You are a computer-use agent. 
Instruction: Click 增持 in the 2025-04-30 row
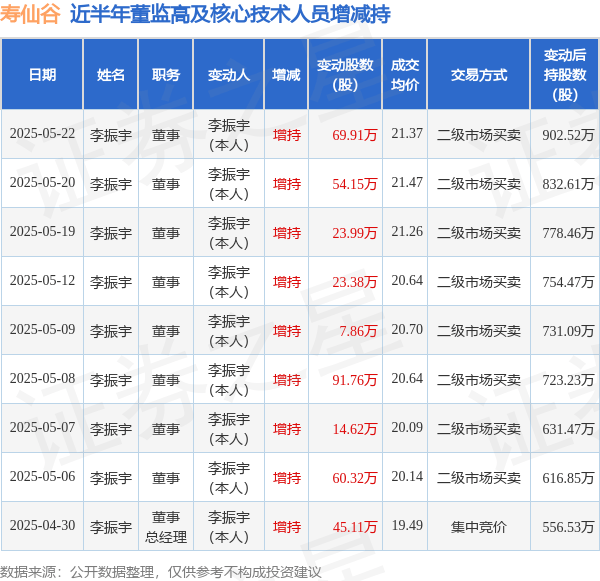pos(287,527)
